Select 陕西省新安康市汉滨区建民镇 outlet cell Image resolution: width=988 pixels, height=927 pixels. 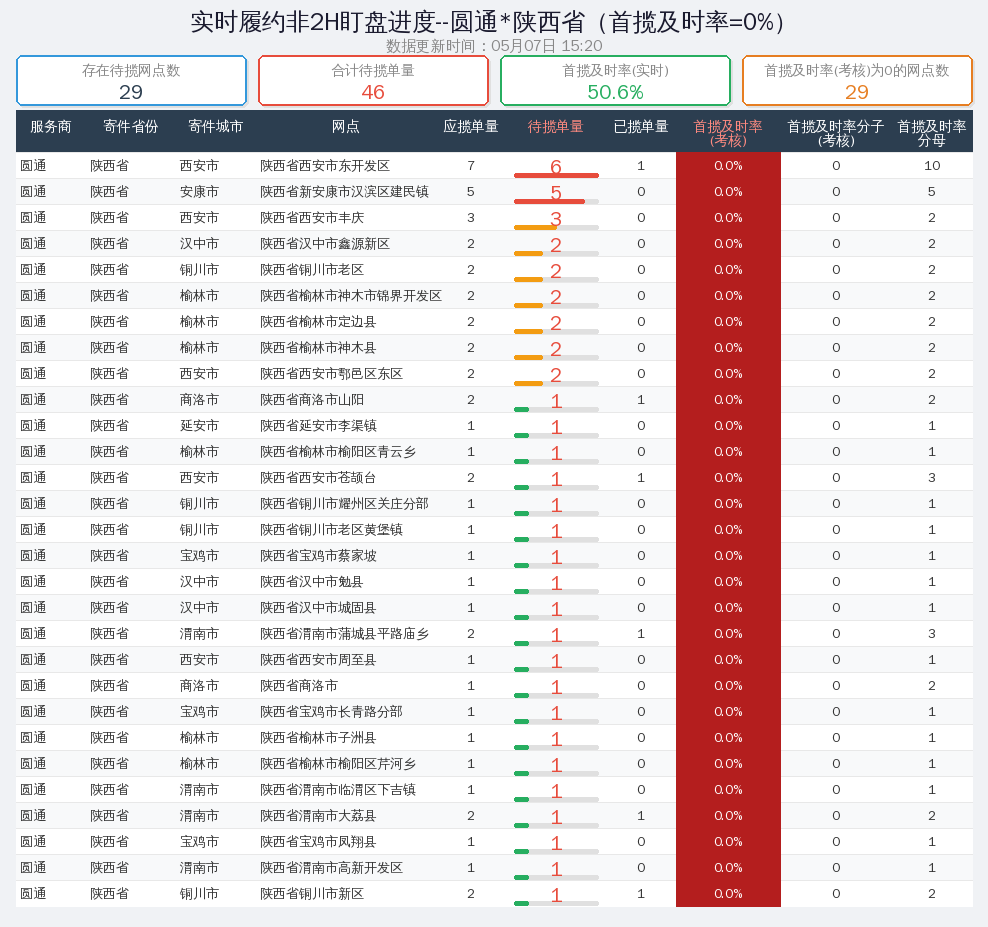pos(344,192)
